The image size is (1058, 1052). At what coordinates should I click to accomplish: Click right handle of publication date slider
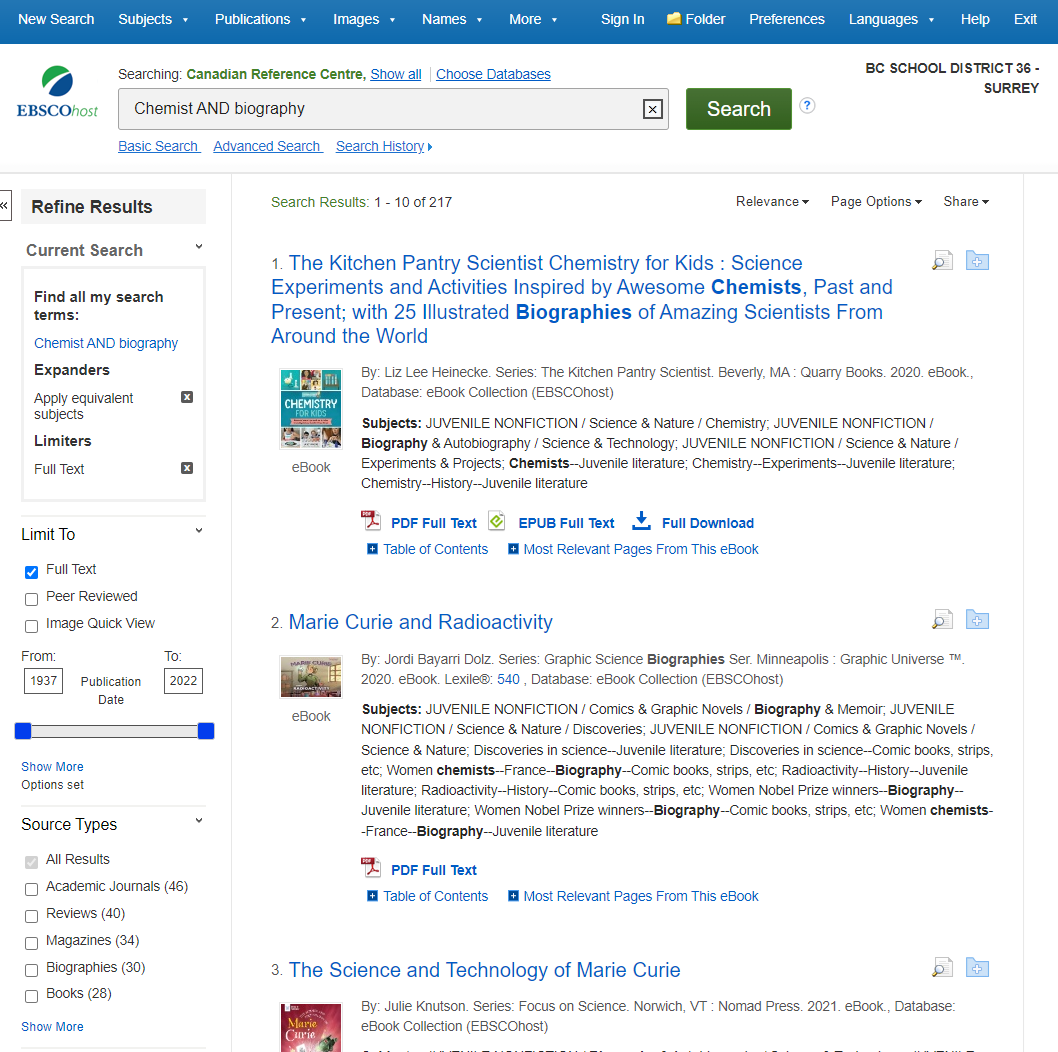[x=206, y=731]
